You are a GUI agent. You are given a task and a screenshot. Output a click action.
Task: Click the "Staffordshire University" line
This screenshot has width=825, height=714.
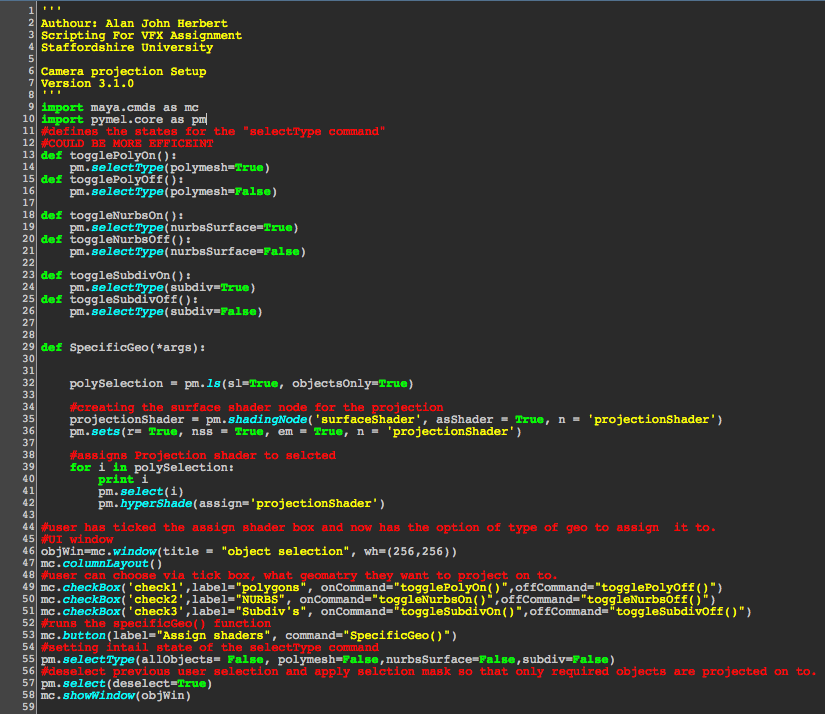tap(127, 47)
